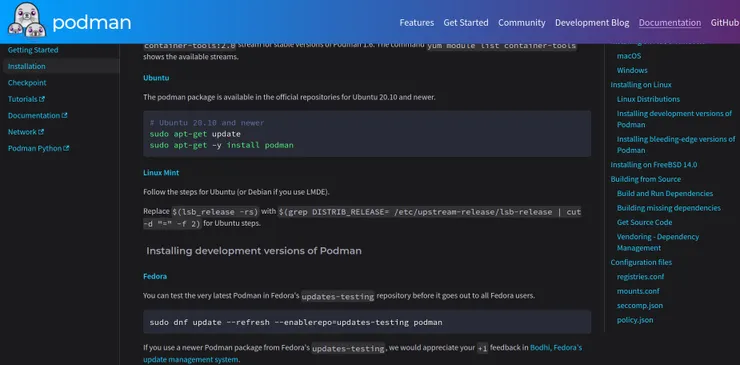
Task: Jump to Build and Run Dependencies
Action: point(664,194)
